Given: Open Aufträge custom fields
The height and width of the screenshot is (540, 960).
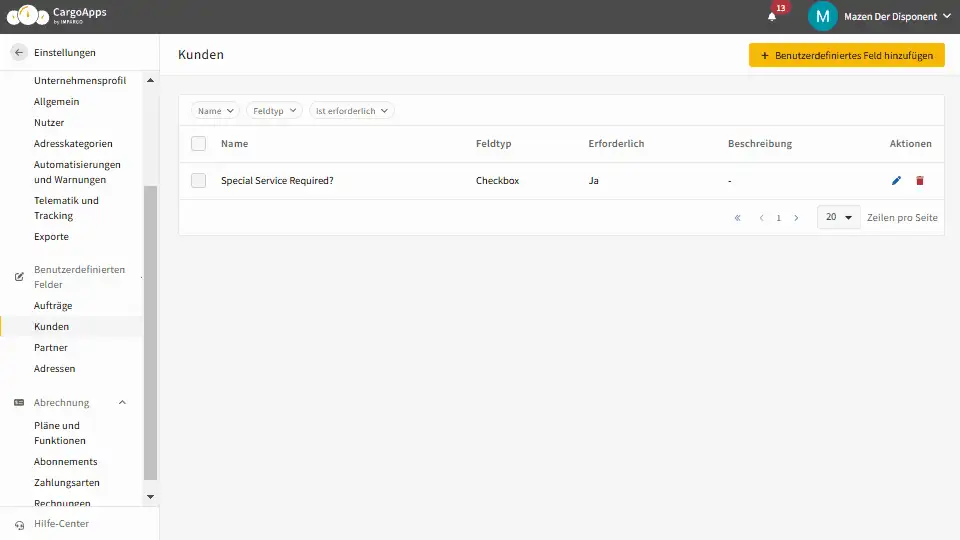Looking at the screenshot, I should coord(53,306).
